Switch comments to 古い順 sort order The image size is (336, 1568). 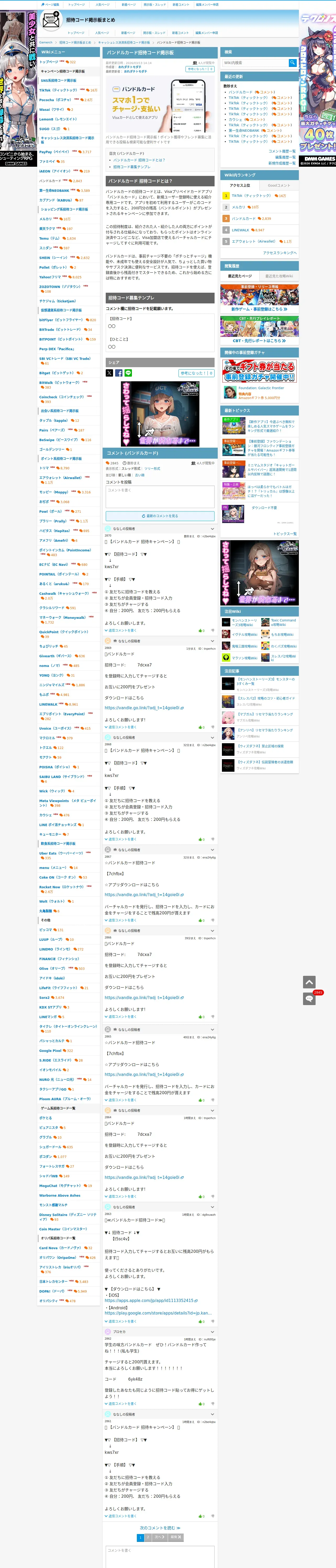pyautogui.click(x=140, y=475)
